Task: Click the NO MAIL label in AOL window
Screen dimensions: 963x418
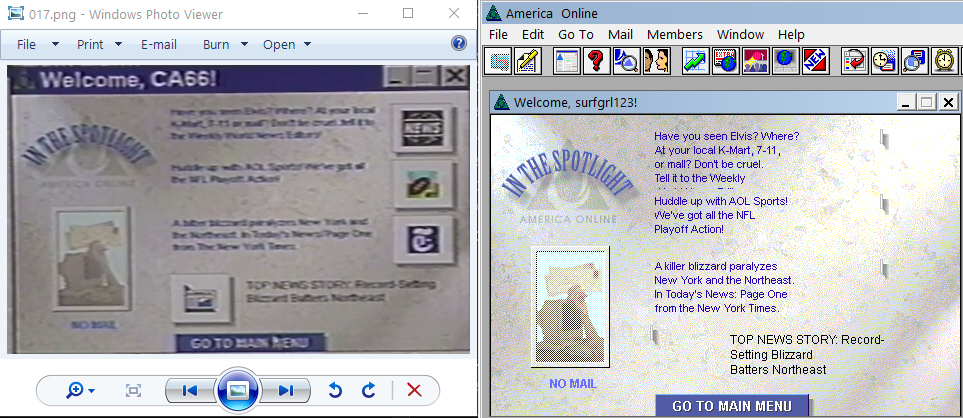Action: tap(572, 384)
